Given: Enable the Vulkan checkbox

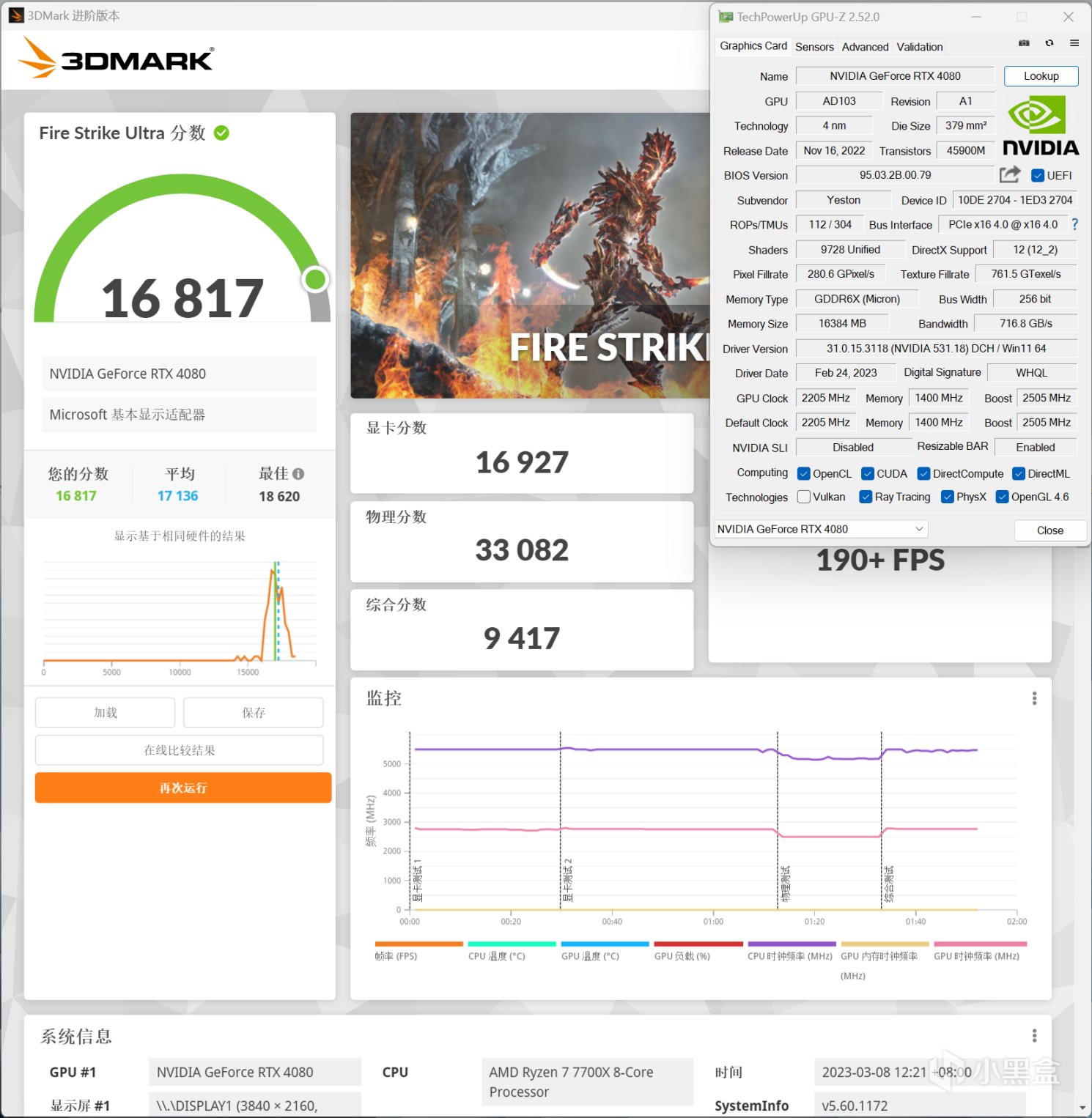Looking at the screenshot, I should point(803,497).
